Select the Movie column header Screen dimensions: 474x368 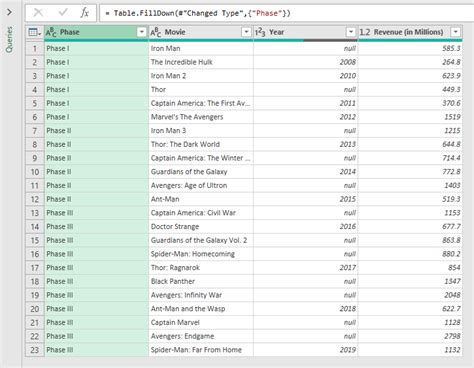[x=201, y=32]
